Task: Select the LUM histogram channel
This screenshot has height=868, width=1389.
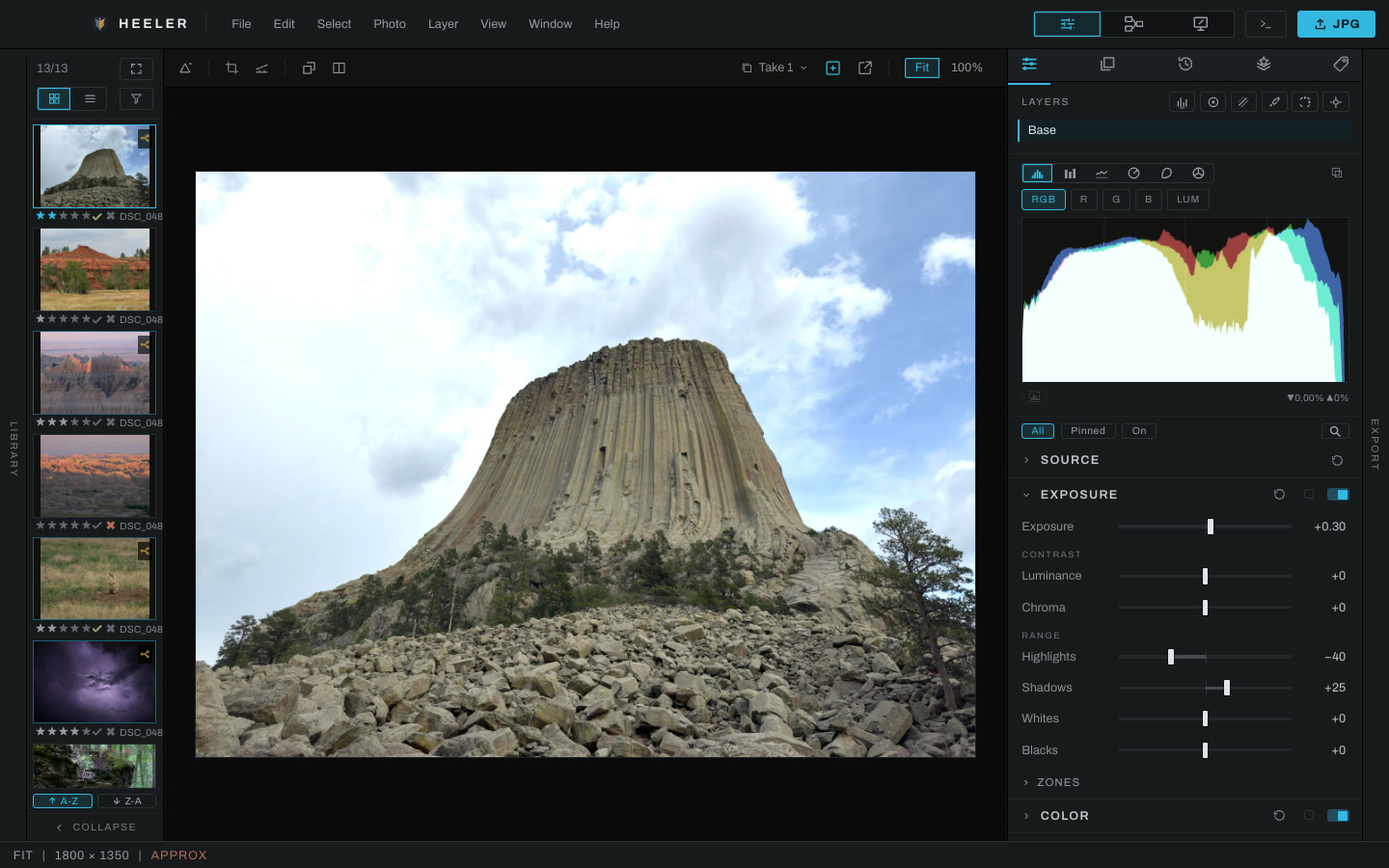Action: (x=1188, y=200)
